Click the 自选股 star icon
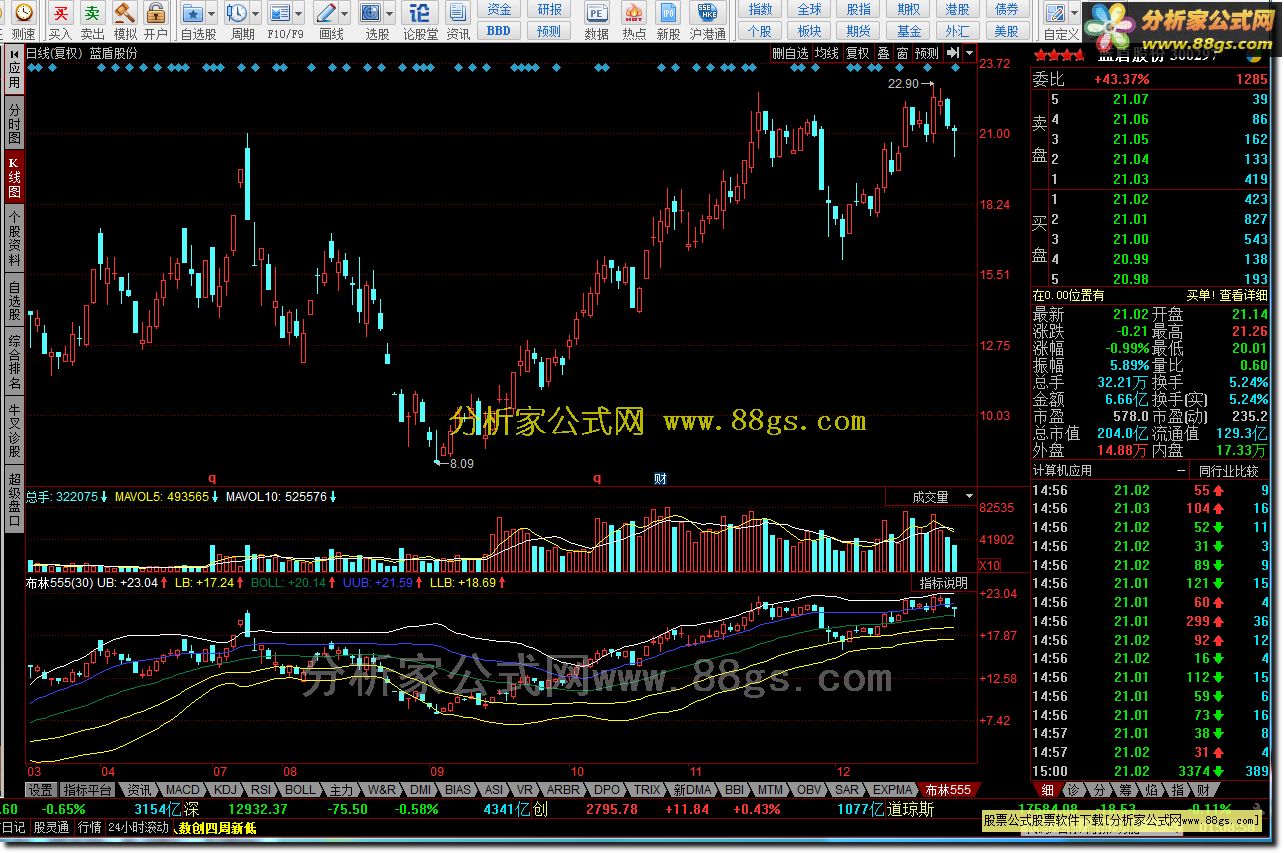Screen dimensions: 1284x853 193,13
